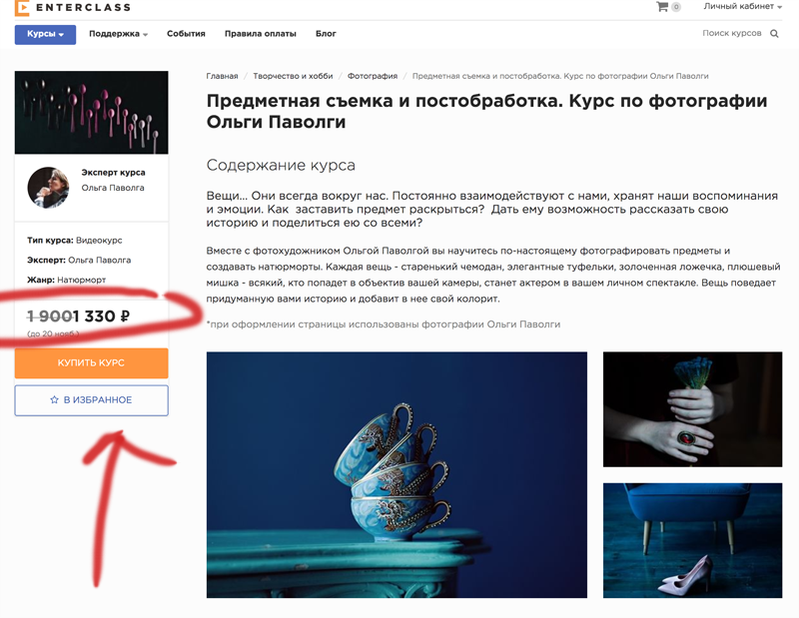
Task: Follow the Главная breadcrumb link
Action: [222, 76]
